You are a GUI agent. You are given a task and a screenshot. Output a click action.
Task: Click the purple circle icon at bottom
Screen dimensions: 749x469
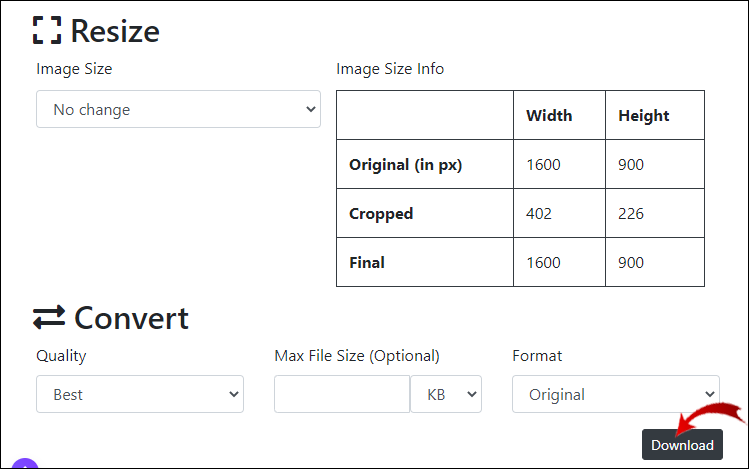[x=25, y=465]
